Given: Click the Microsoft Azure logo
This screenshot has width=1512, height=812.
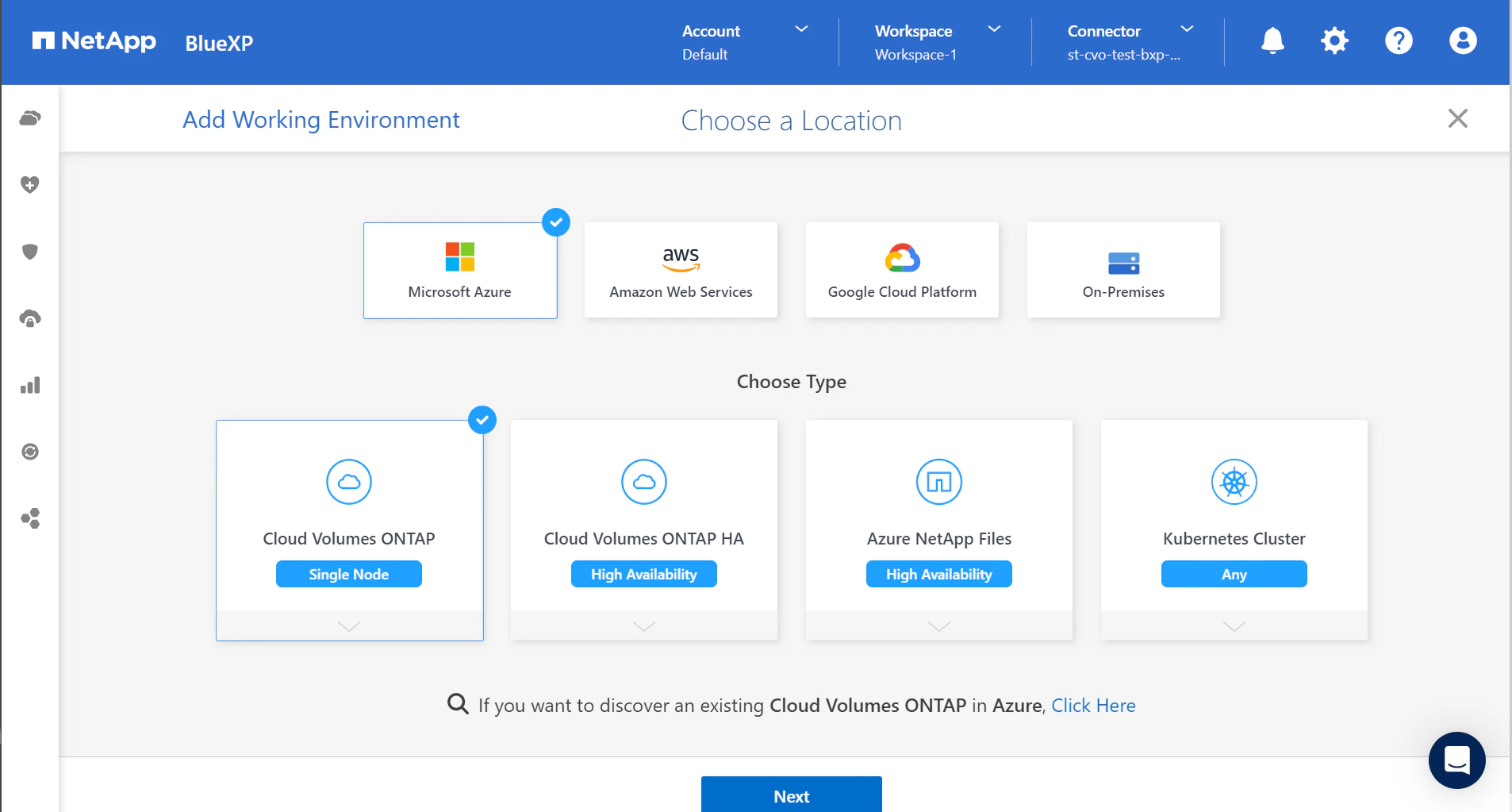Looking at the screenshot, I should point(460,257).
